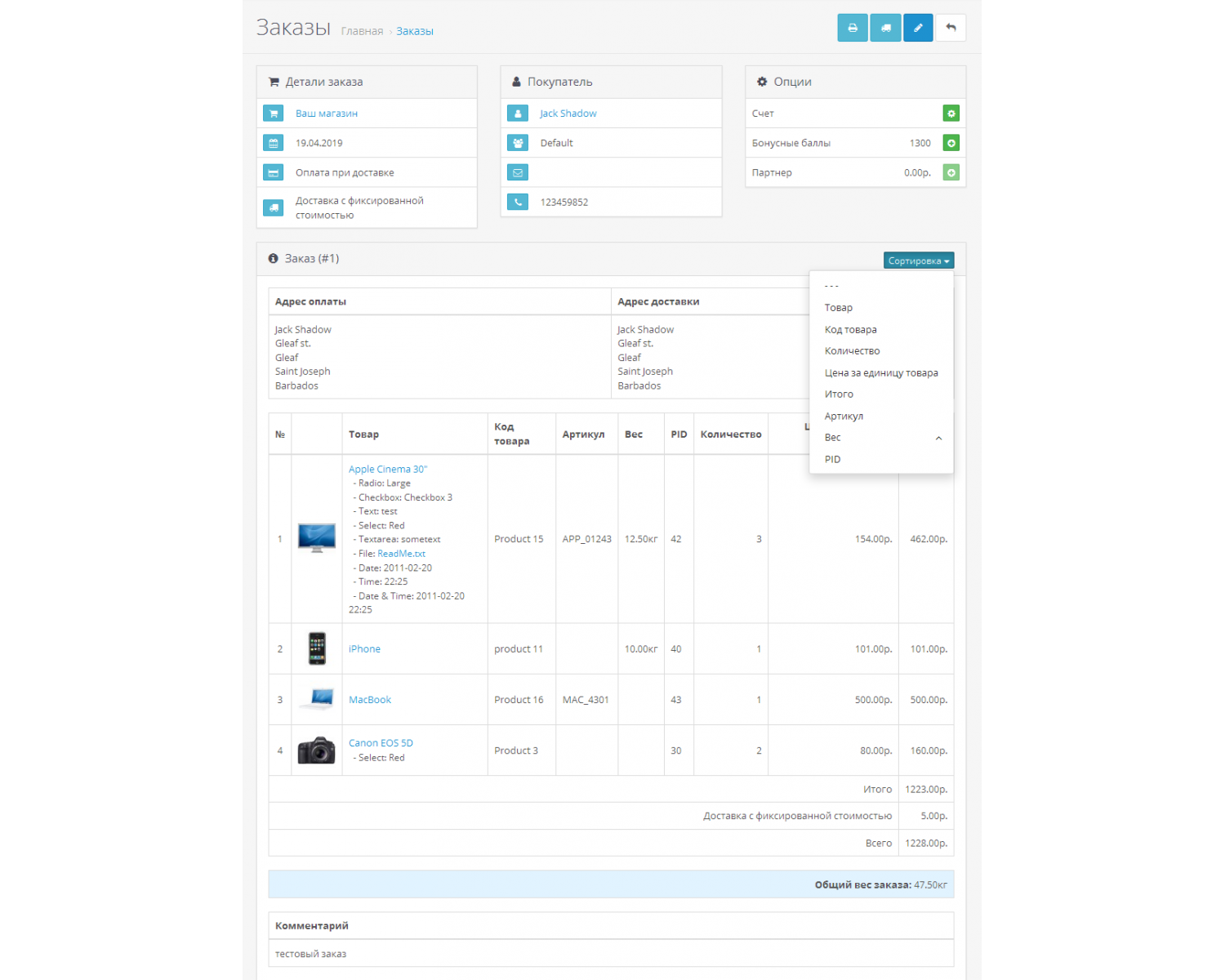The width and height of the screenshot is (1225, 980).
Task: Click the caret beside Вес option
Action: pos(938,439)
